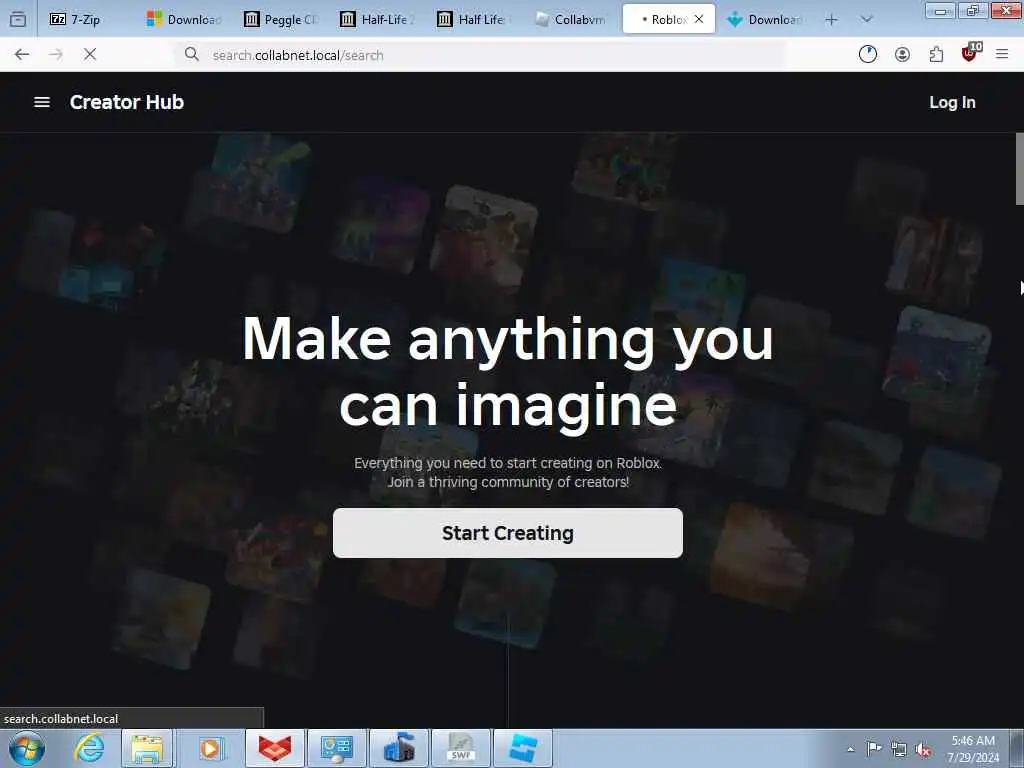Open the blue buildings taskbar icon
This screenshot has height=768, width=1024.
click(x=399, y=748)
